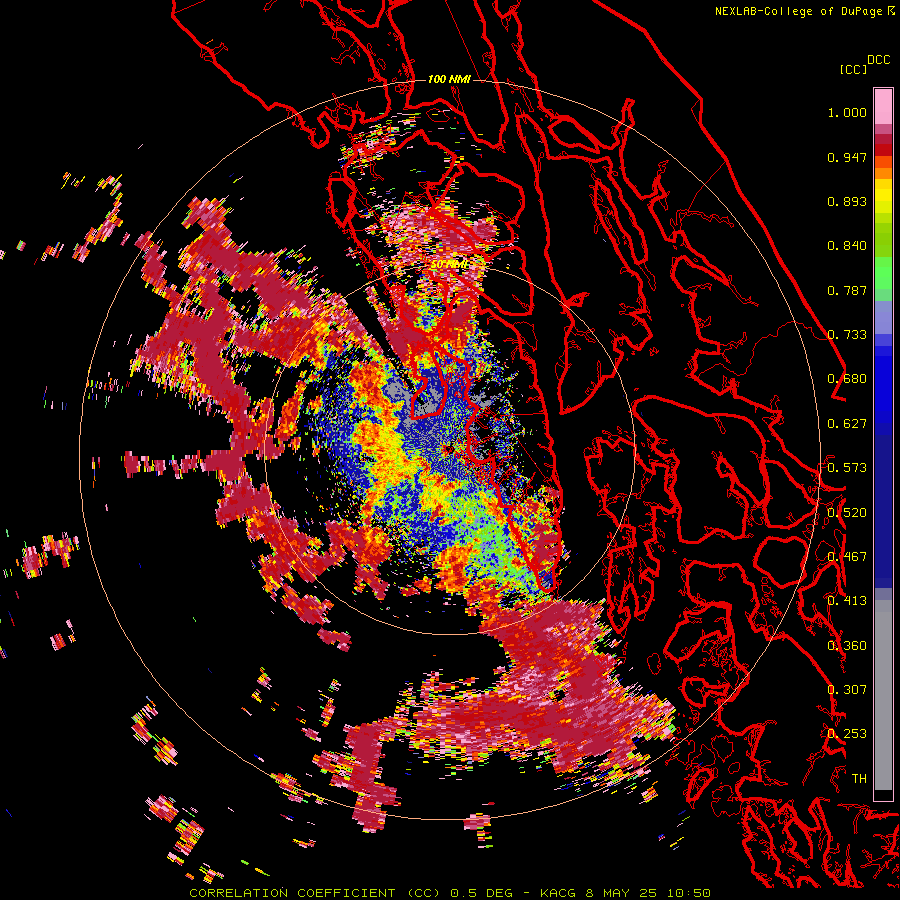Click the 0.787 scale value
This screenshot has height=900, width=900.
(x=847, y=290)
